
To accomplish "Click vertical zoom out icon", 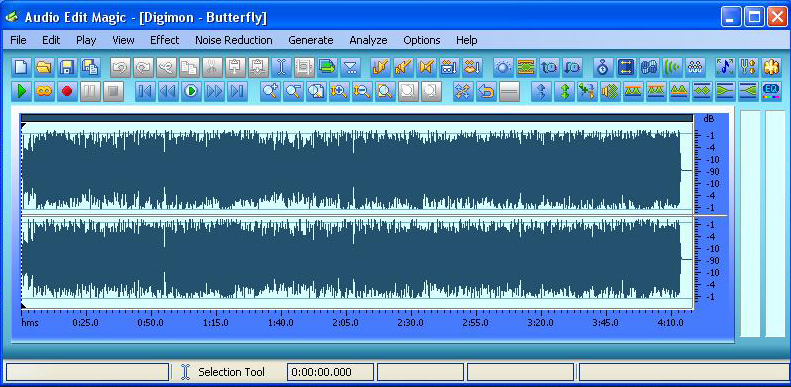I will (x=362, y=91).
